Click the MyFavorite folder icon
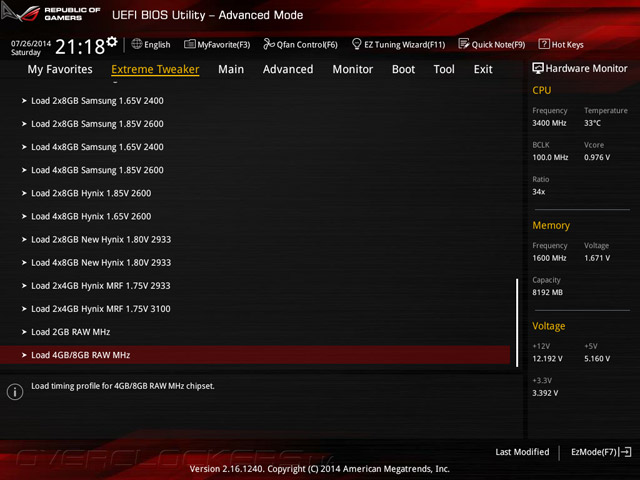Image resolution: width=640 pixels, height=480 pixels. 189,44
